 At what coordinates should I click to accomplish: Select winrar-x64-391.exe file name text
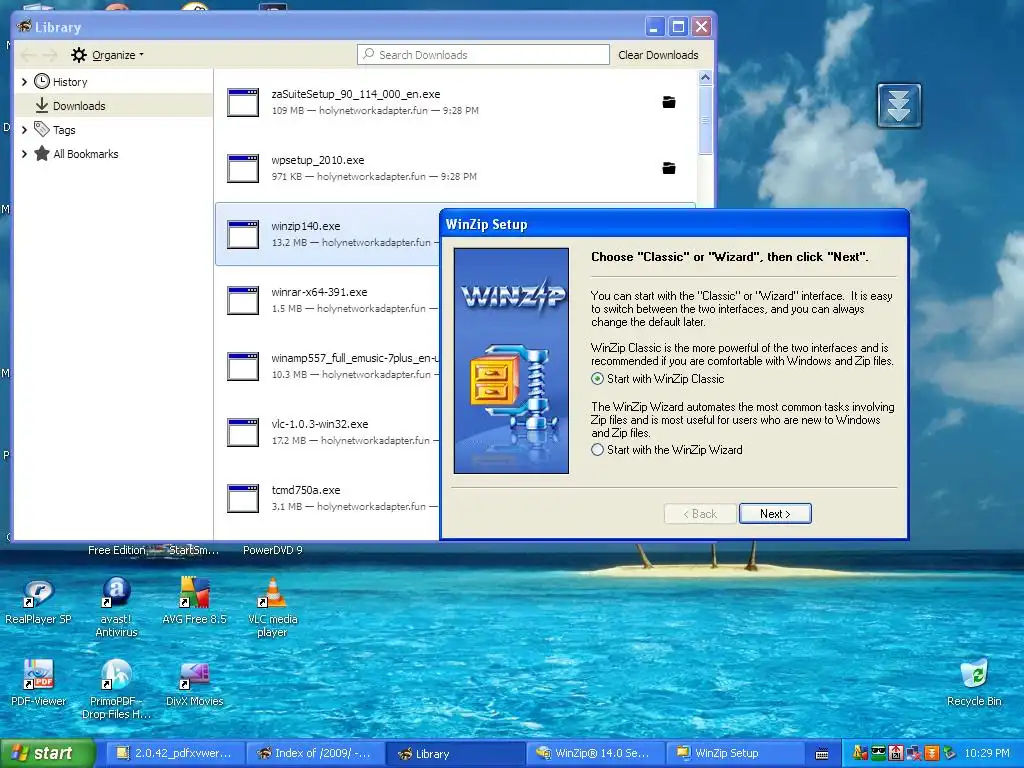(x=319, y=292)
